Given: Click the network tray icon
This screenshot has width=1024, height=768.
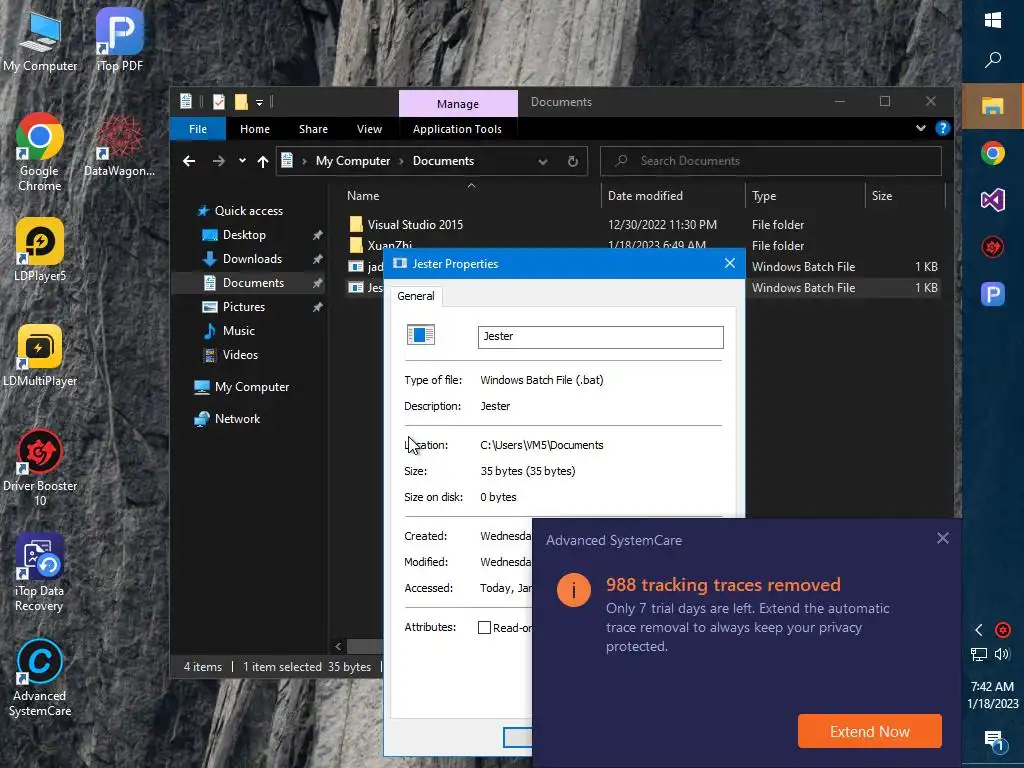Looking at the screenshot, I should [979, 654].
